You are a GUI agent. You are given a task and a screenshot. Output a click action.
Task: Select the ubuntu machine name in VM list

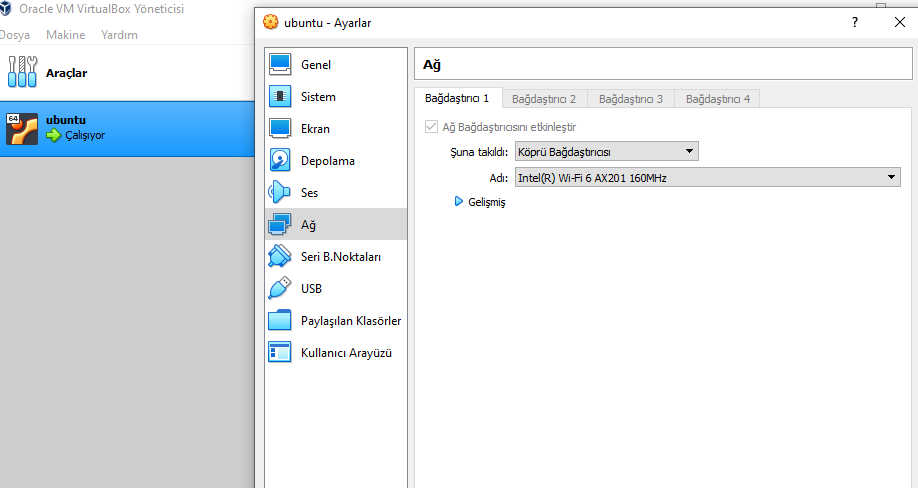point(66,120)
